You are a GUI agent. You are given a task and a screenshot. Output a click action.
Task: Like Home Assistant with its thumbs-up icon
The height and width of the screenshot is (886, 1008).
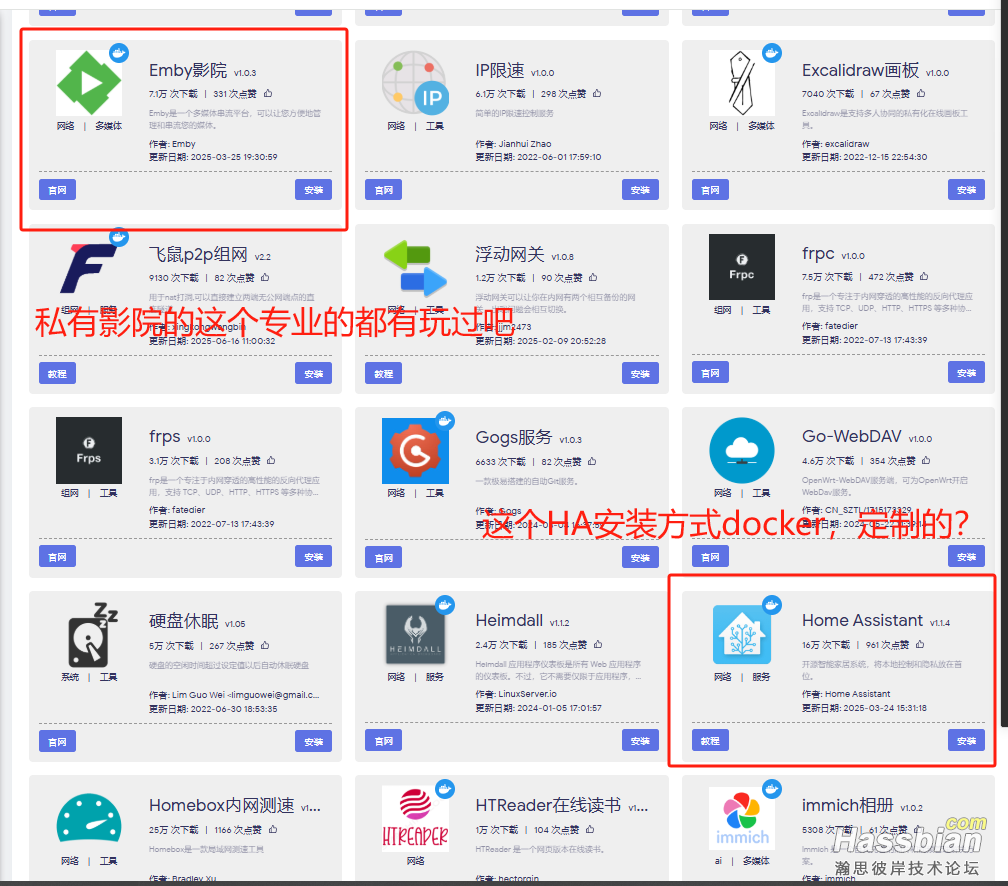(x=921, y=644)
